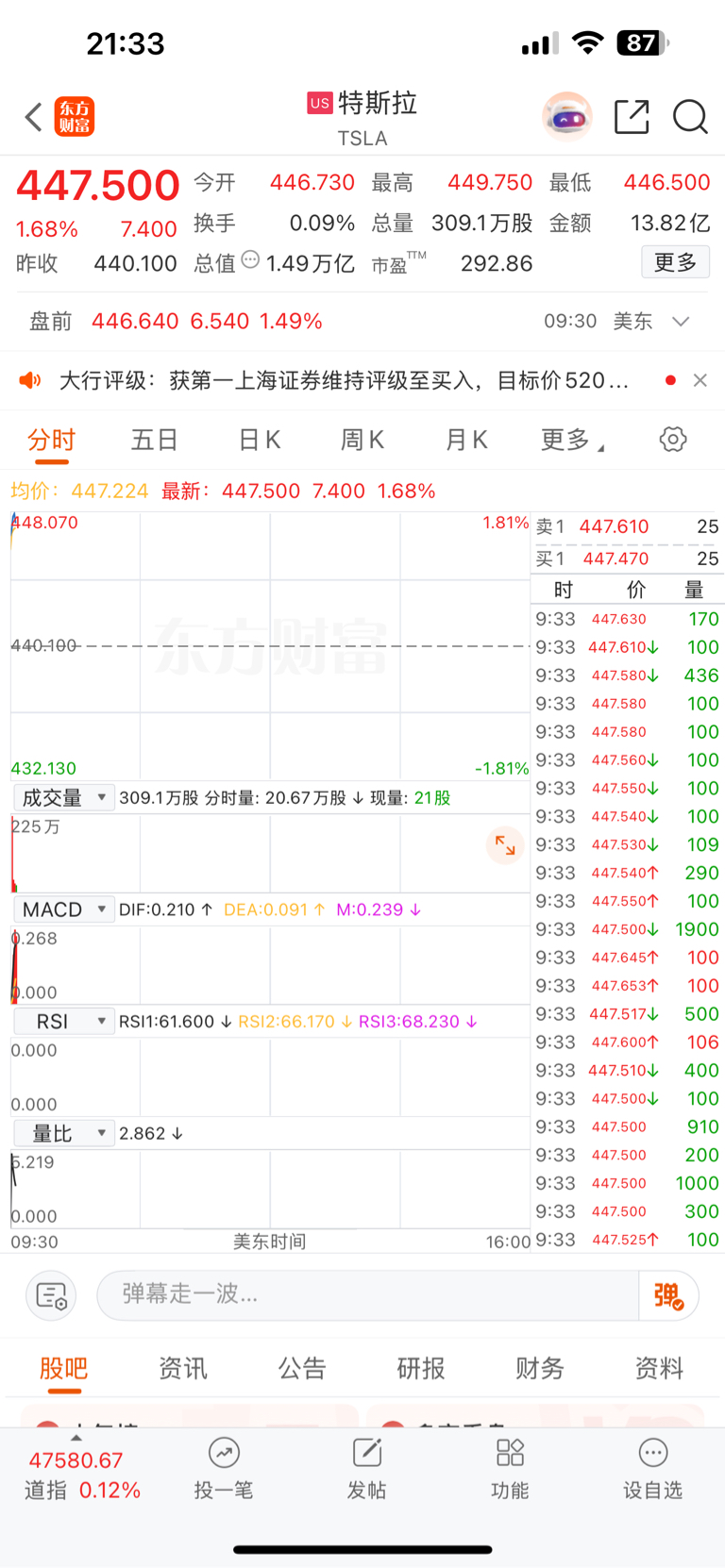Tap the orange speaker announcement icon
This screenshot has width=725, height=1568.
[x=30, y=380]
